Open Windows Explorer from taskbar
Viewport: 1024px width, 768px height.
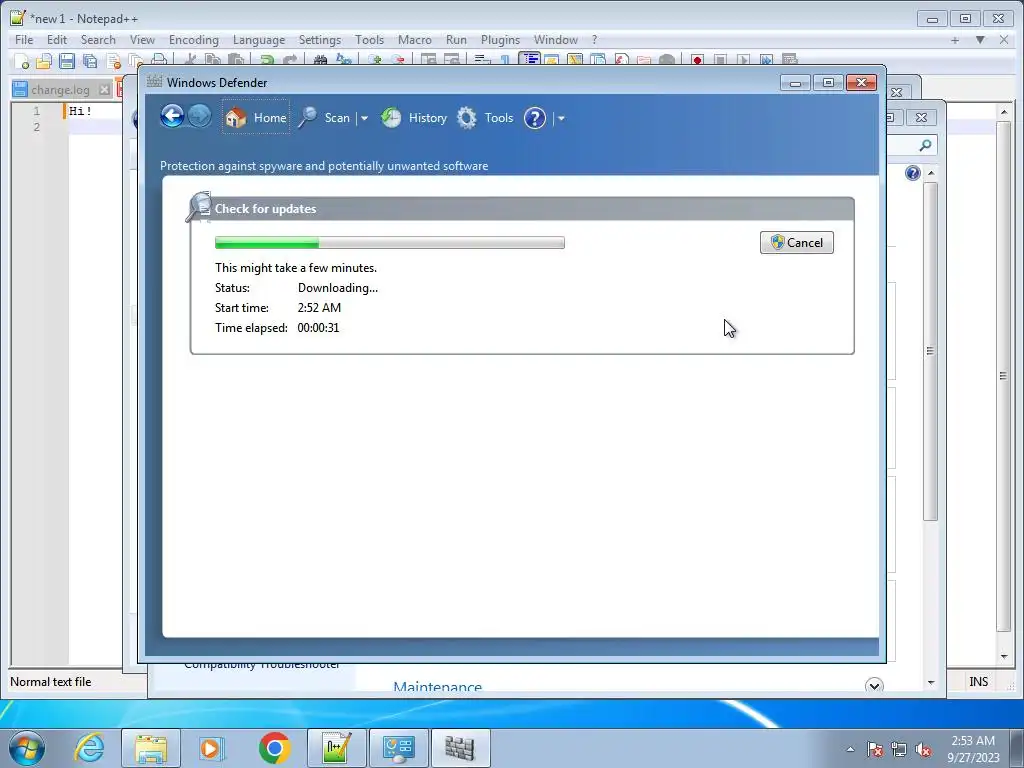[x=151, y=748]
